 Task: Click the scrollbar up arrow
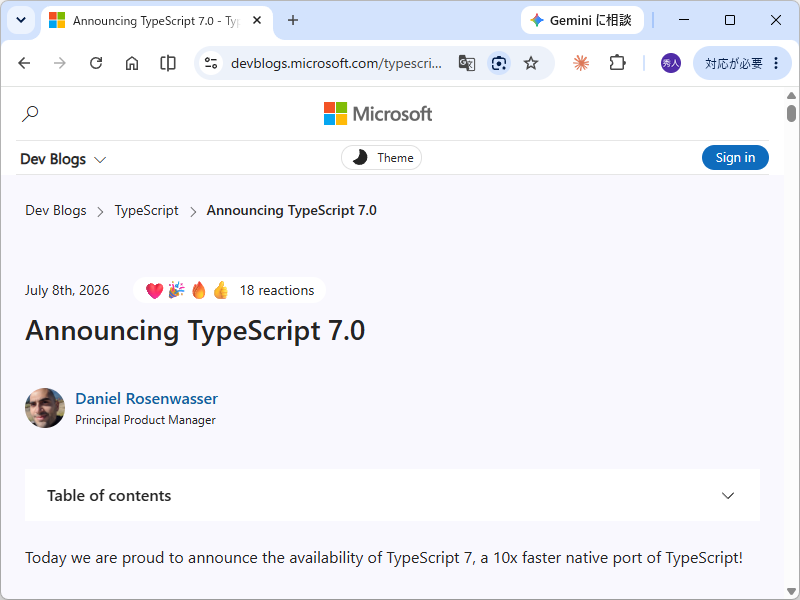791,95
